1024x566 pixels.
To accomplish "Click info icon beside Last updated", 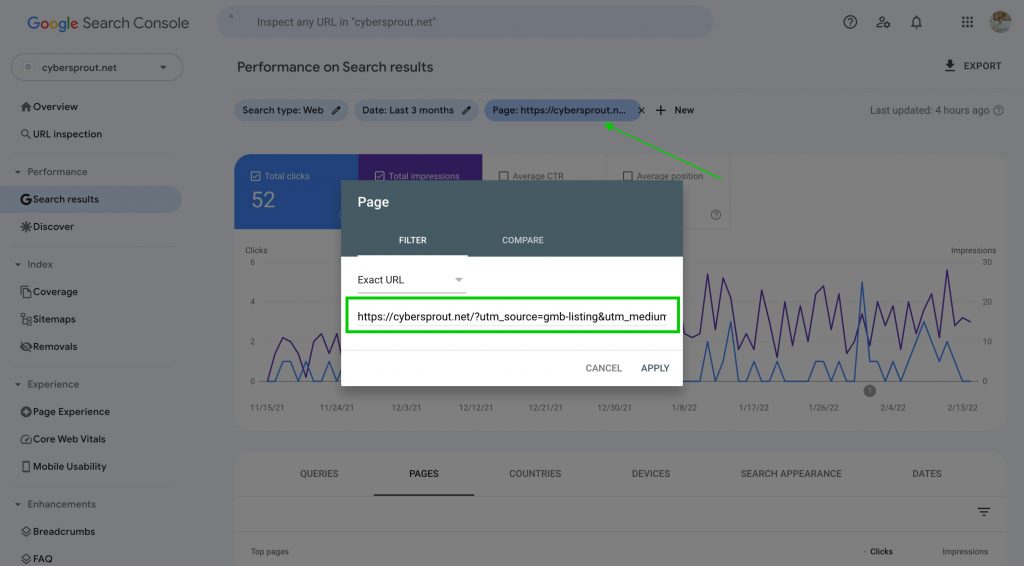I will click(x=999, y=110).
